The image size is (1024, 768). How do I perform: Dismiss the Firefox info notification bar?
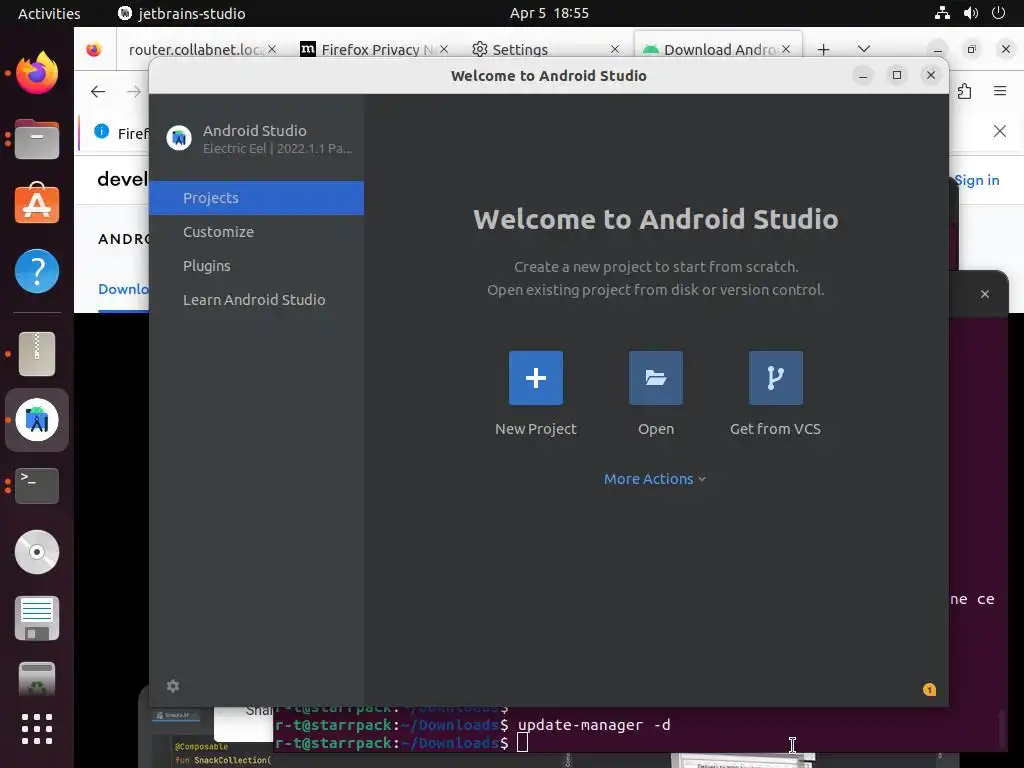1000,131
